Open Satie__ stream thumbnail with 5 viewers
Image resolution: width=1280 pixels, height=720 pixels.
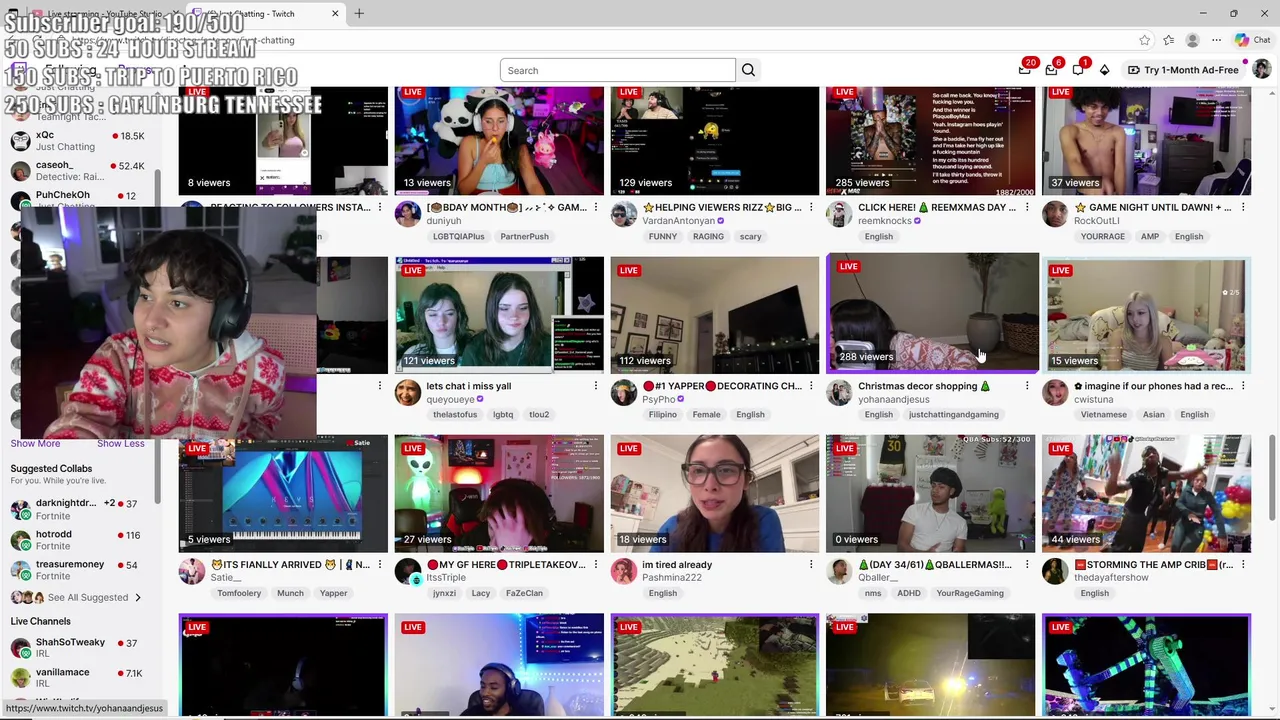(284, 493)
